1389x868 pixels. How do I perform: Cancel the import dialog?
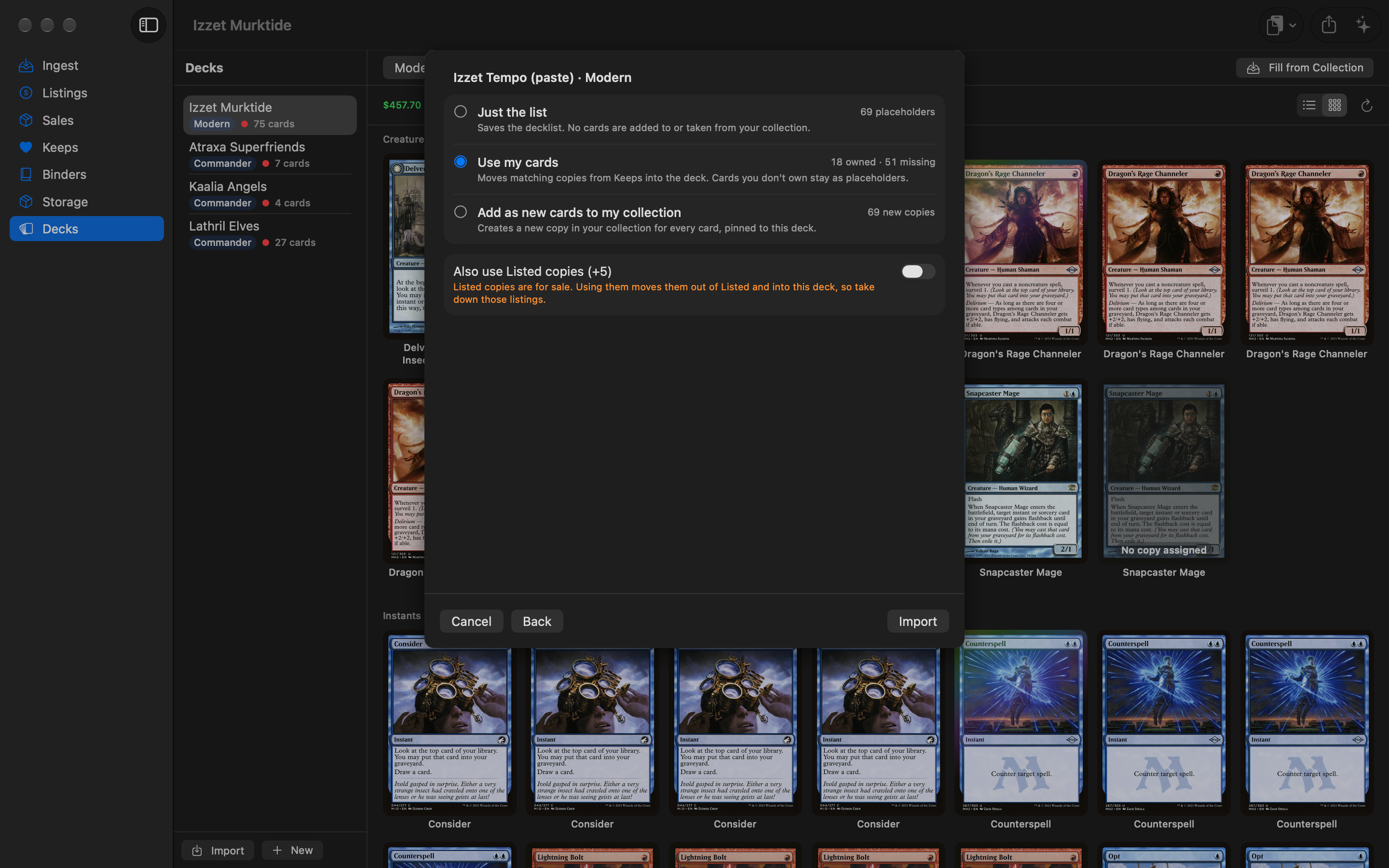coord(471,621)
